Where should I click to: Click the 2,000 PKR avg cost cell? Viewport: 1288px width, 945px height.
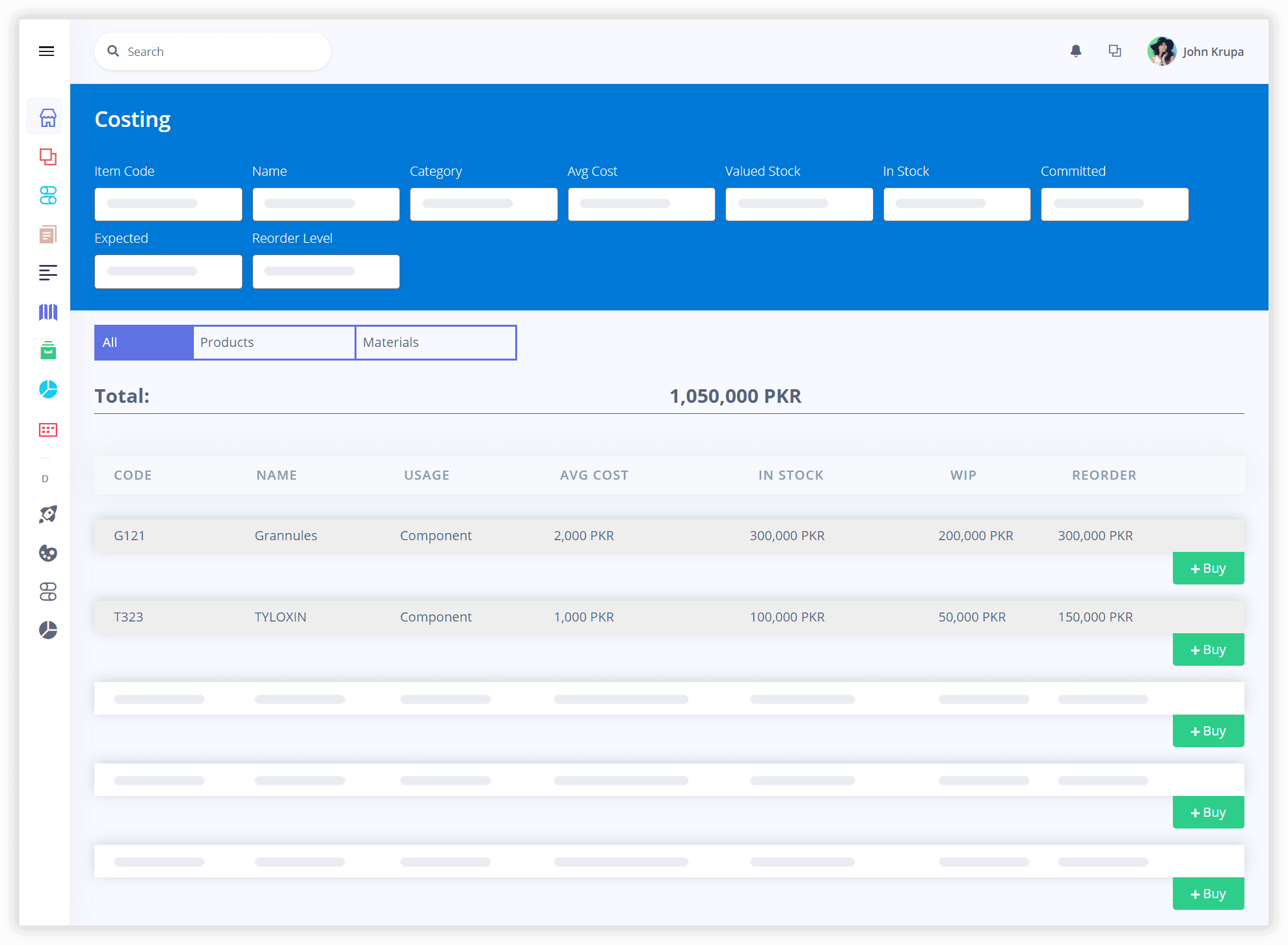[584, 536]
